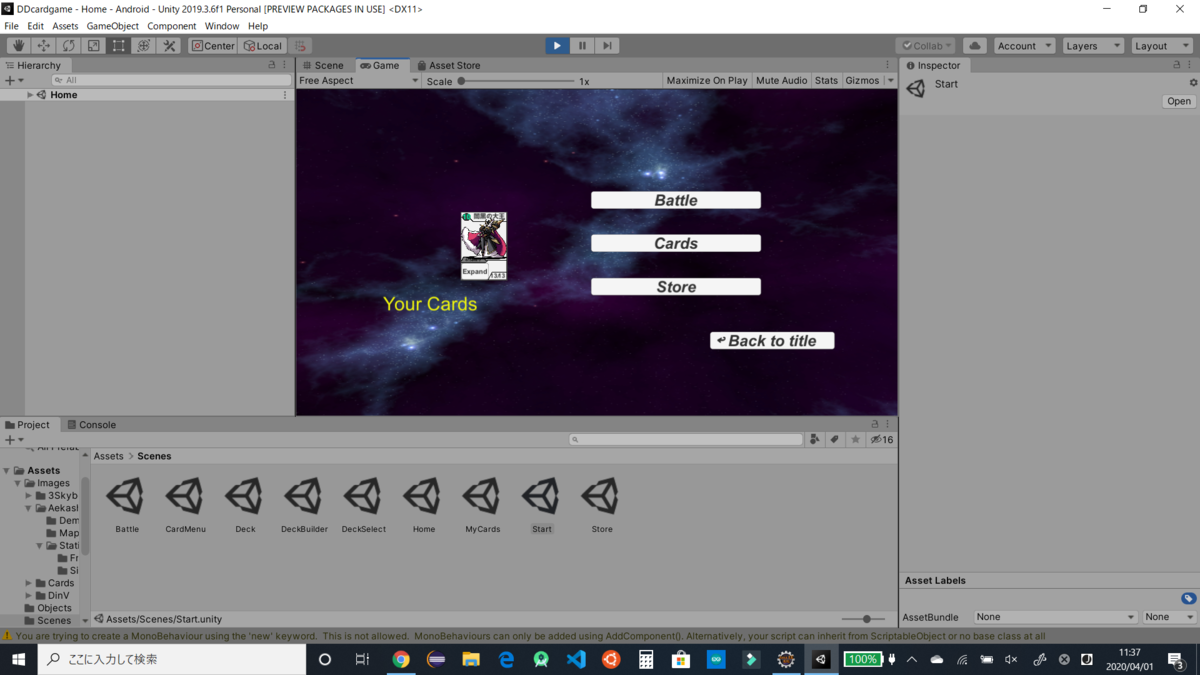Toggle Local handle rotation button
Viewport: 1200px width, 675px height.
tap(263, 46)
